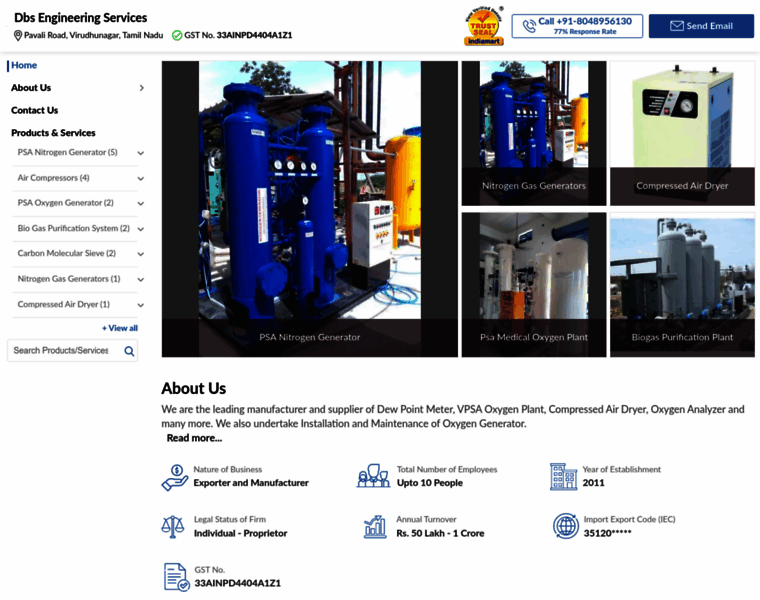760x600 pixels.
Task: Select Nitrogen Gas Generators (1) sidebar link
Action: (x=69, y=279)
